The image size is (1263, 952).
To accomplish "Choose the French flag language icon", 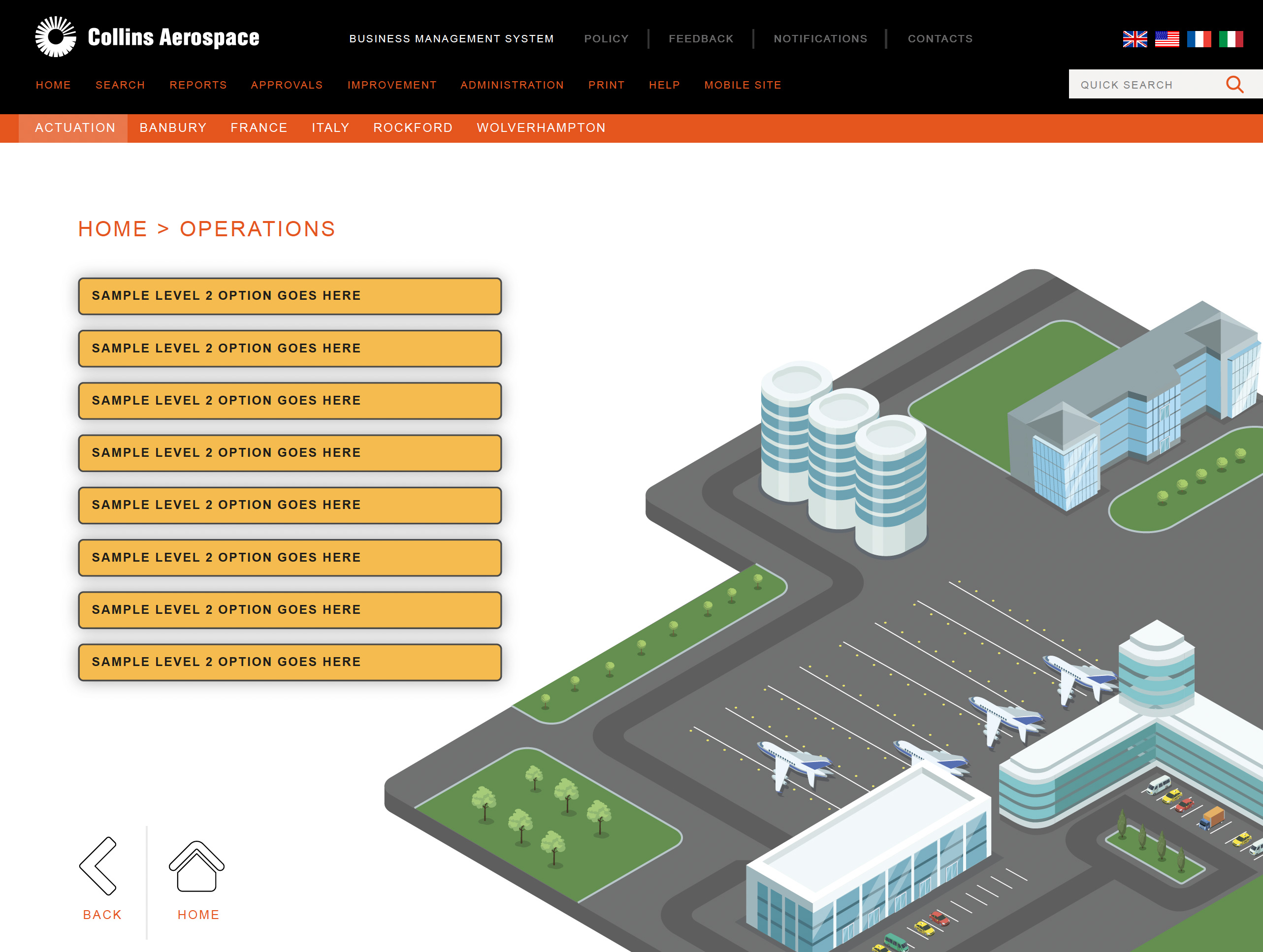I will click(x=1198, y=39).
